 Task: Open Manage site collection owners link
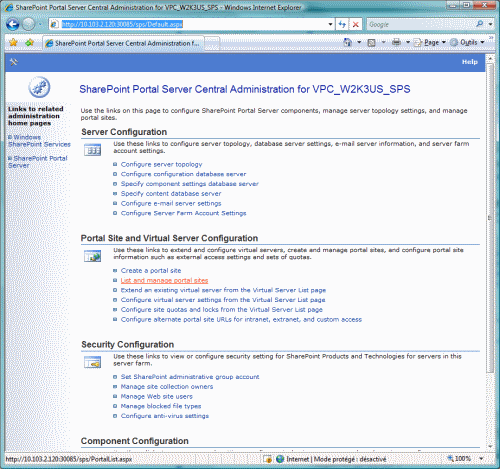pyautogui.click(x=167, y=387)
